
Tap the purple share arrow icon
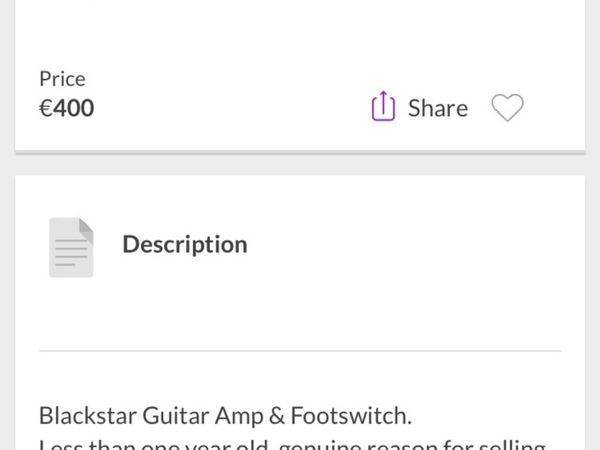click(x=383, y=106)
